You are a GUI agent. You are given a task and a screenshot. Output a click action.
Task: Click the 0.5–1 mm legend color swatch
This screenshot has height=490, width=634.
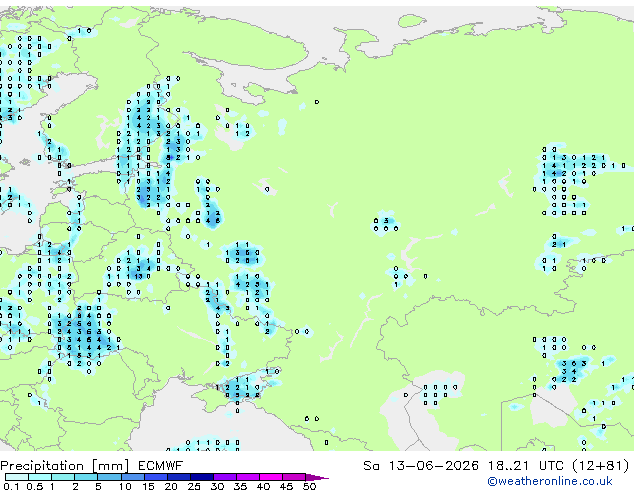tap(40, 477)
